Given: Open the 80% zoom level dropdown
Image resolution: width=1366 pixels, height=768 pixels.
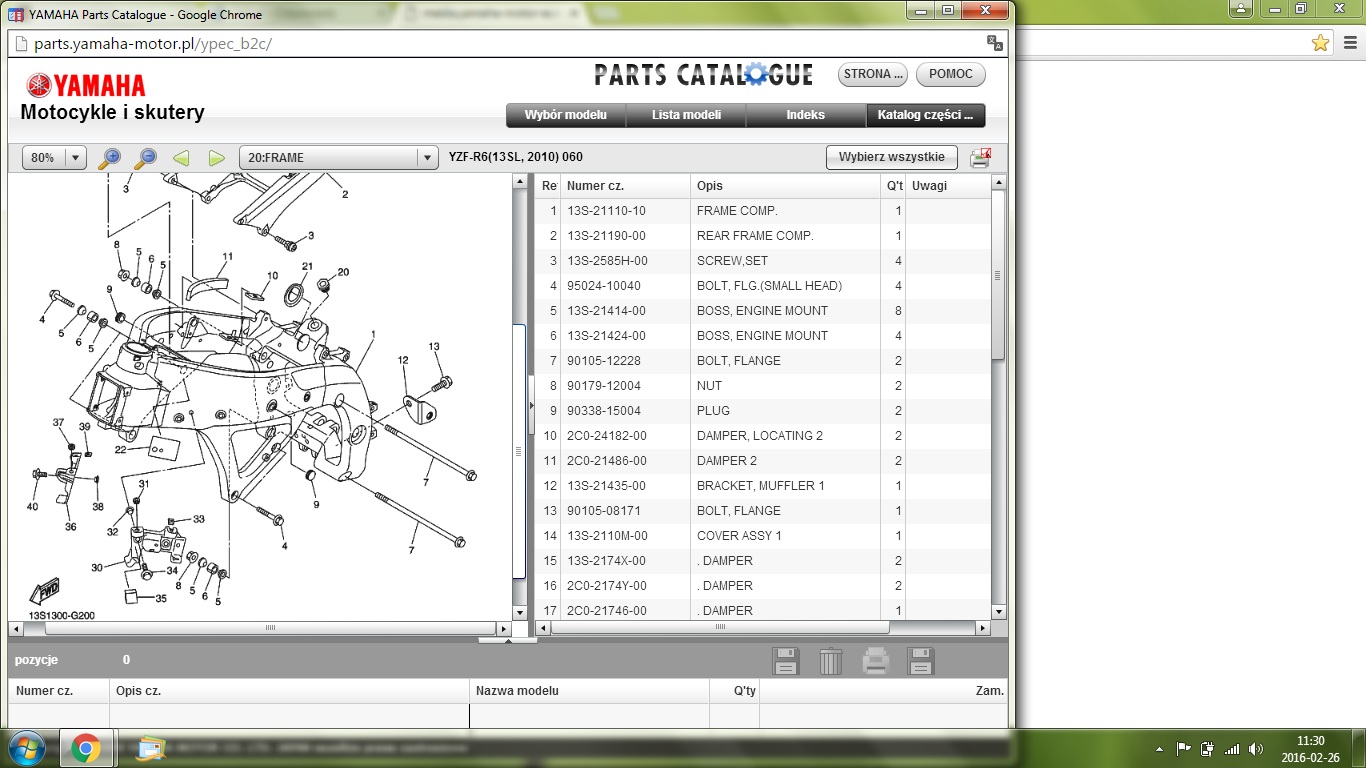Looking at the screenshot, I should click(75, 158).
